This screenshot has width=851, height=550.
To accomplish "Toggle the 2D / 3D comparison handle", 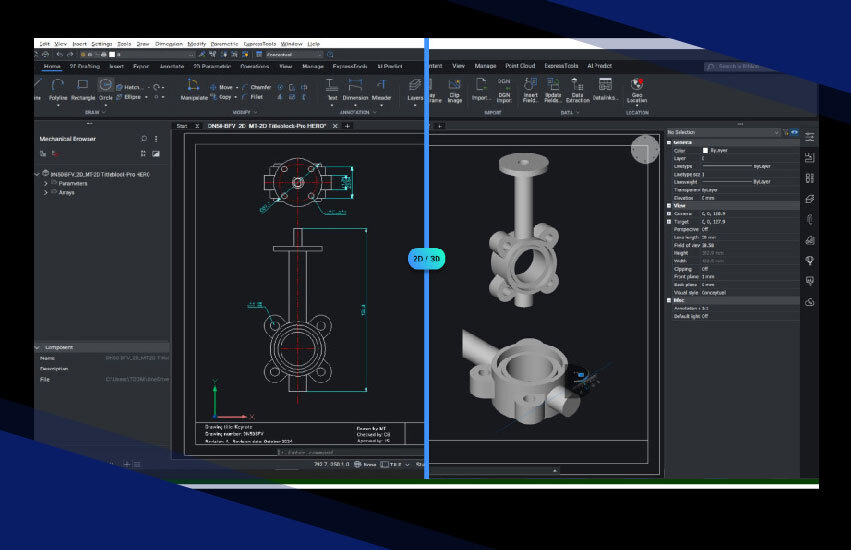I will coord(427,258).
